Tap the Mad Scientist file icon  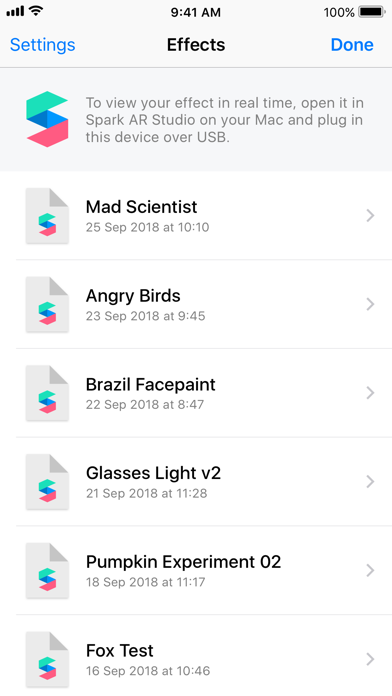(x=47, y=216)
